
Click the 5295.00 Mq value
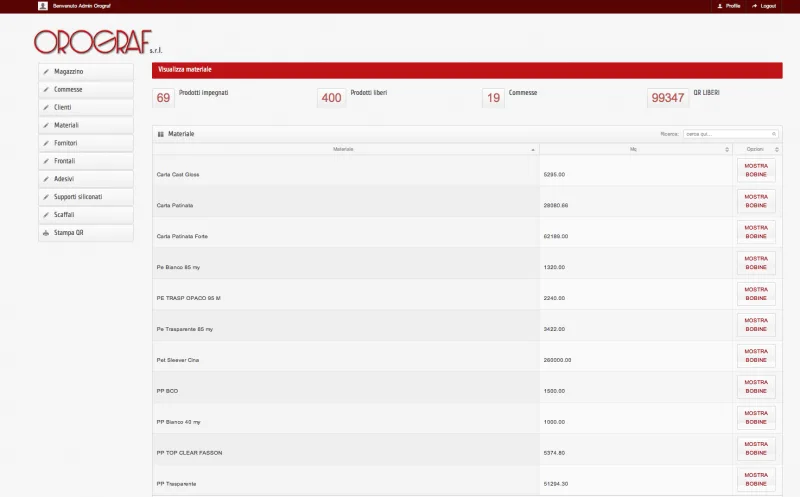(x=554, y=175)
